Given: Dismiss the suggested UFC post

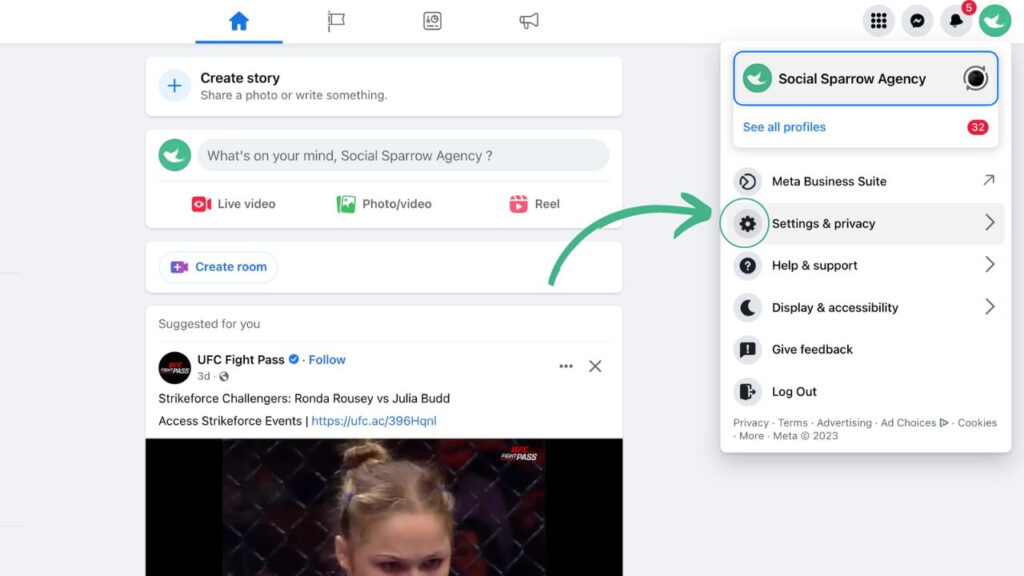Looking at the screenshot, I should (x=595, y=366).
